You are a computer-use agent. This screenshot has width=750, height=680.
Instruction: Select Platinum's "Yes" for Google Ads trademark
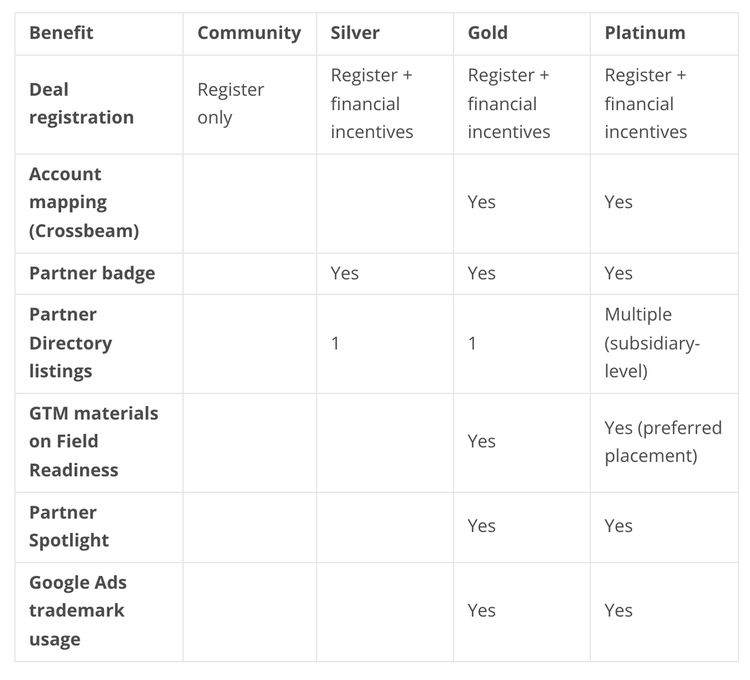click(x=619, y=610)
